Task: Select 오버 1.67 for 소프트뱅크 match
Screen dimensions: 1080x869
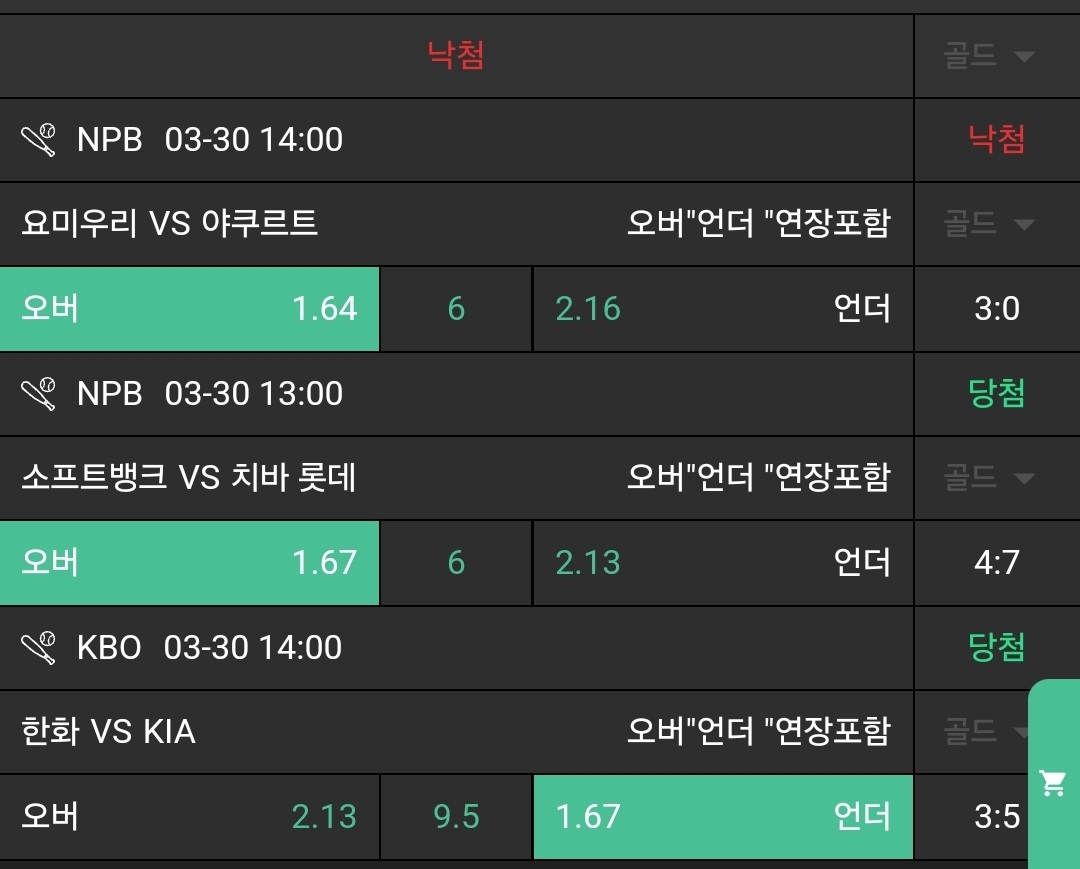Action: click(x=189, y=563)
